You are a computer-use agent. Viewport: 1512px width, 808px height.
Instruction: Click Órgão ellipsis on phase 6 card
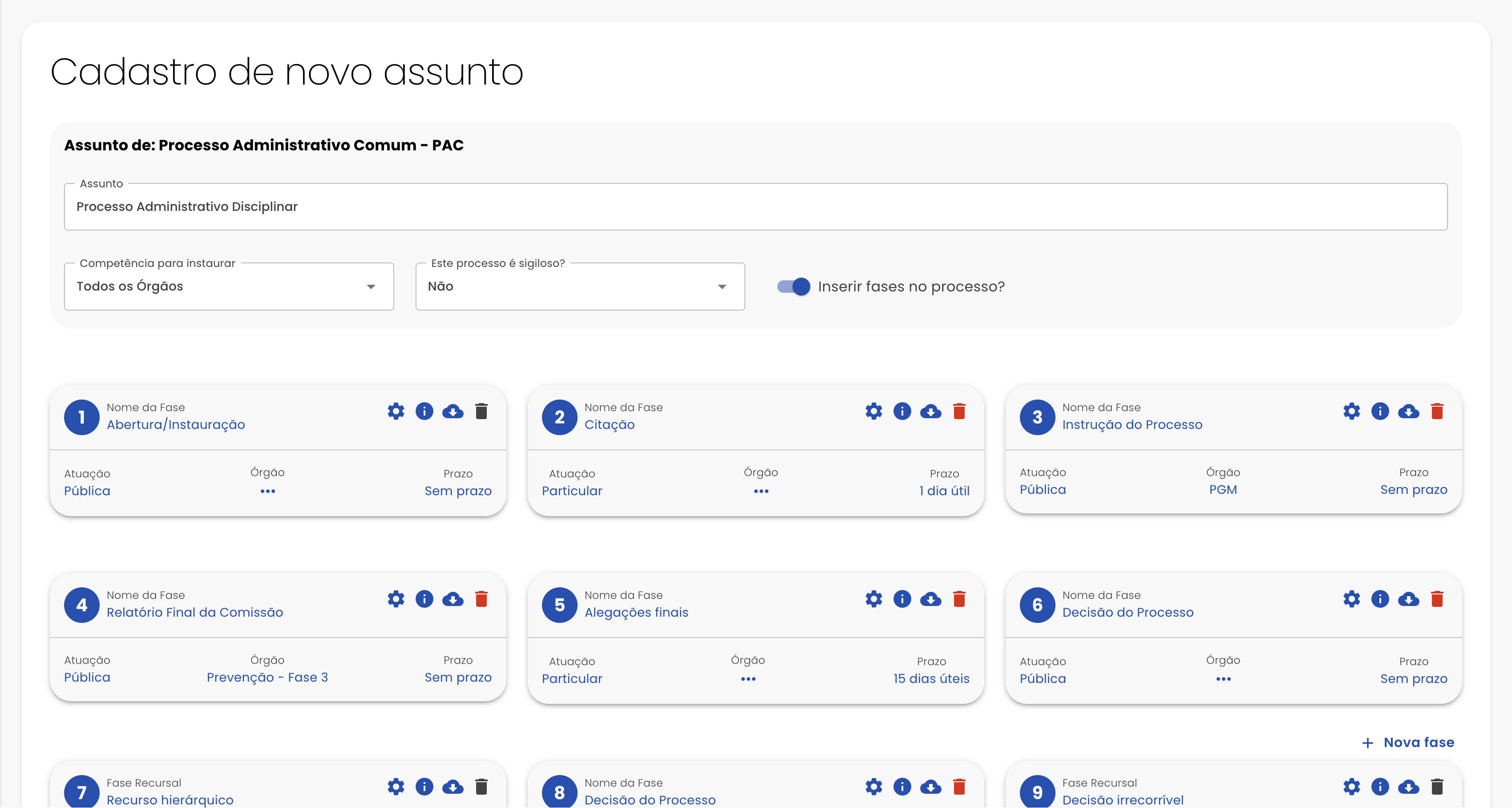pos(1223,679)
